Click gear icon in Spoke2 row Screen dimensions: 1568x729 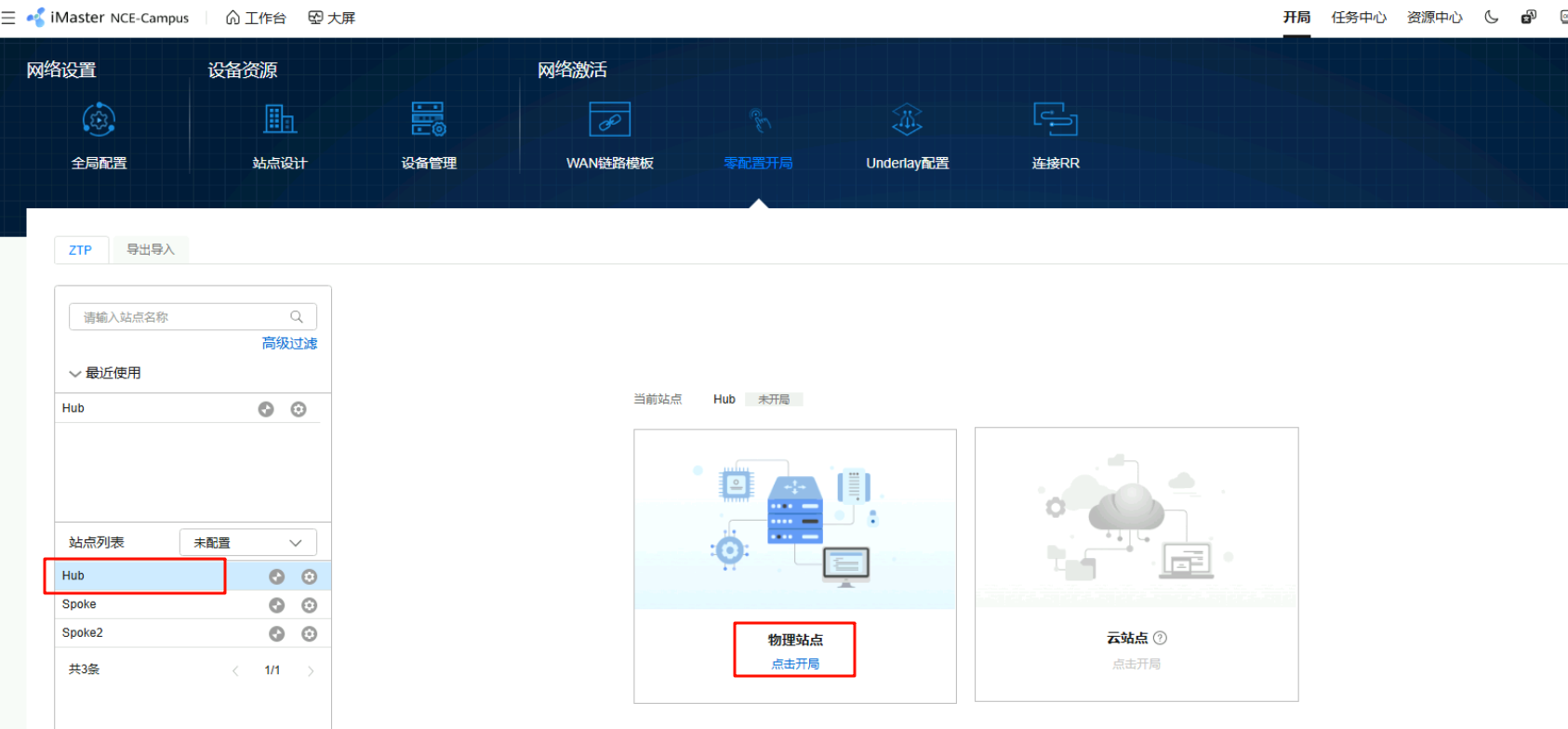coord(310,634)
